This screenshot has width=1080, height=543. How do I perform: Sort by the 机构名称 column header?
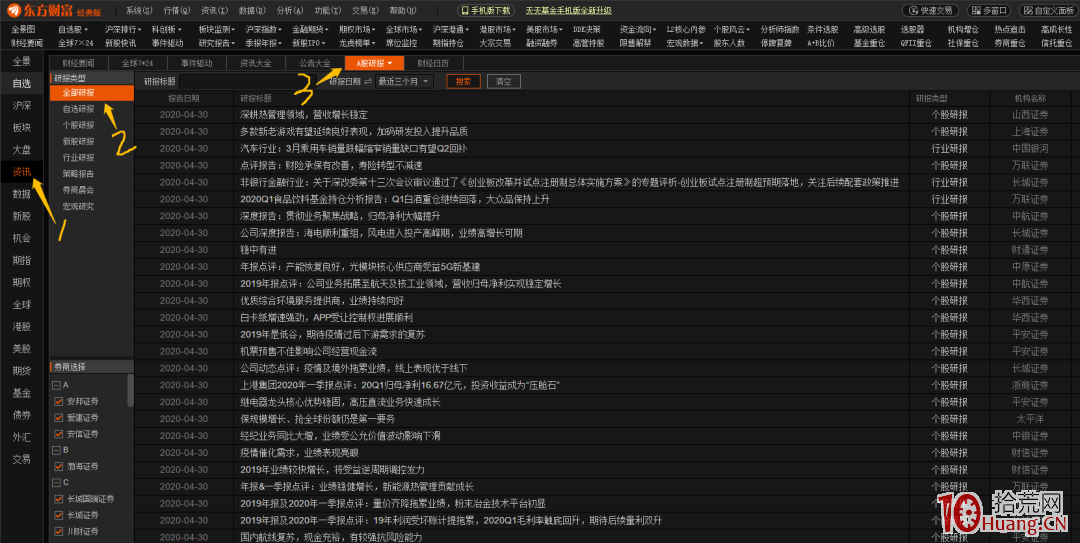1030,99
